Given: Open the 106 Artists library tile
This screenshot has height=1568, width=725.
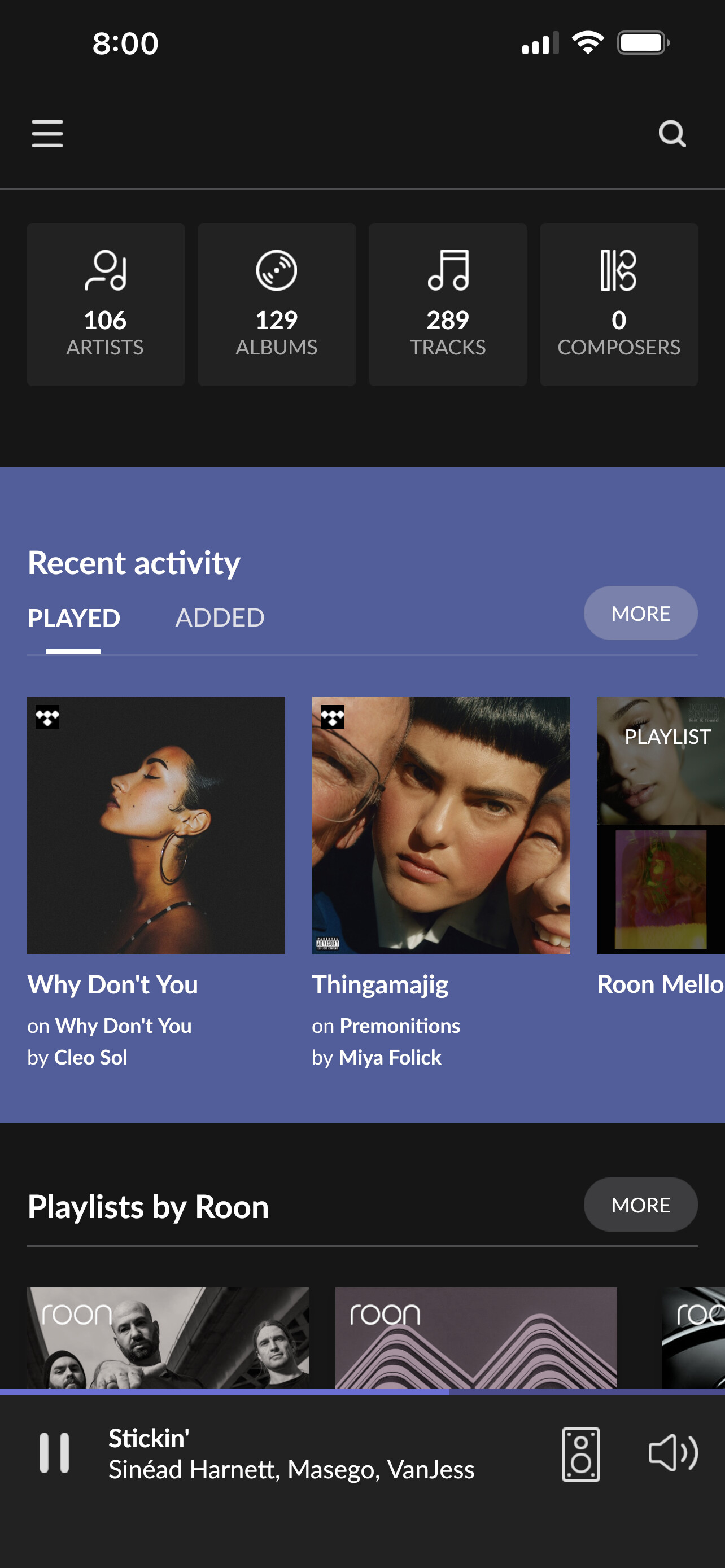Looking at the screenshot, I should (x=106, y=304).
